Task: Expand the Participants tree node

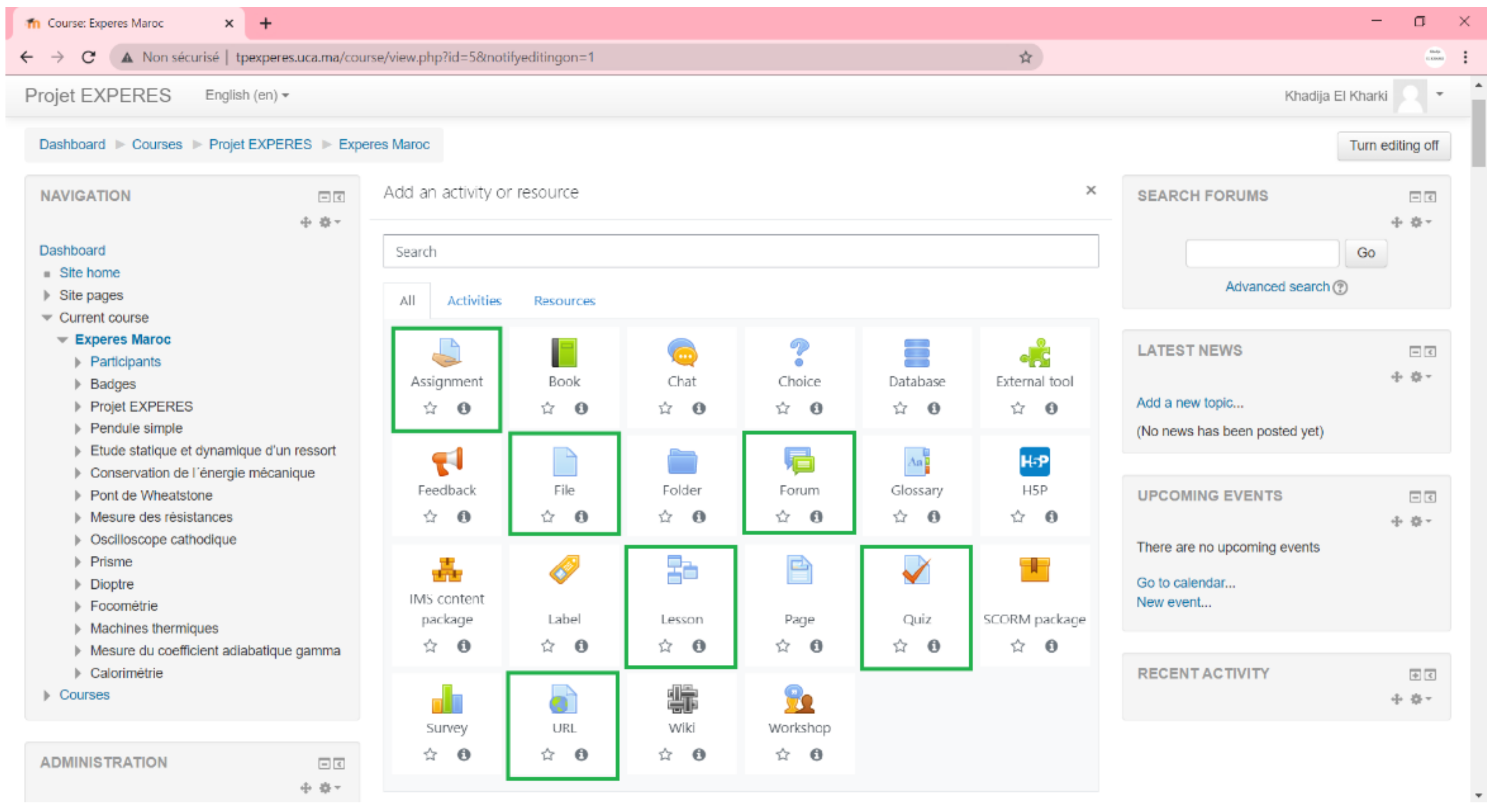Action: click(78, 362)
